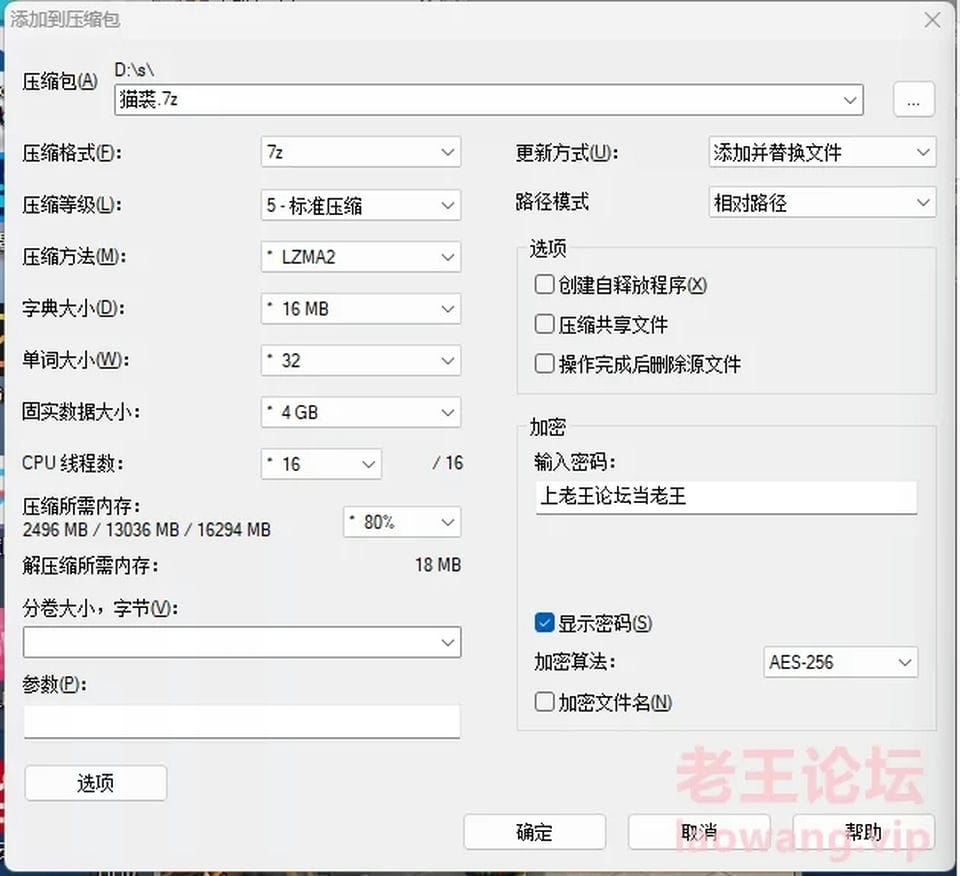
Task: Toggle 压缩共享文件 checkbox
Action: (544, 324)
